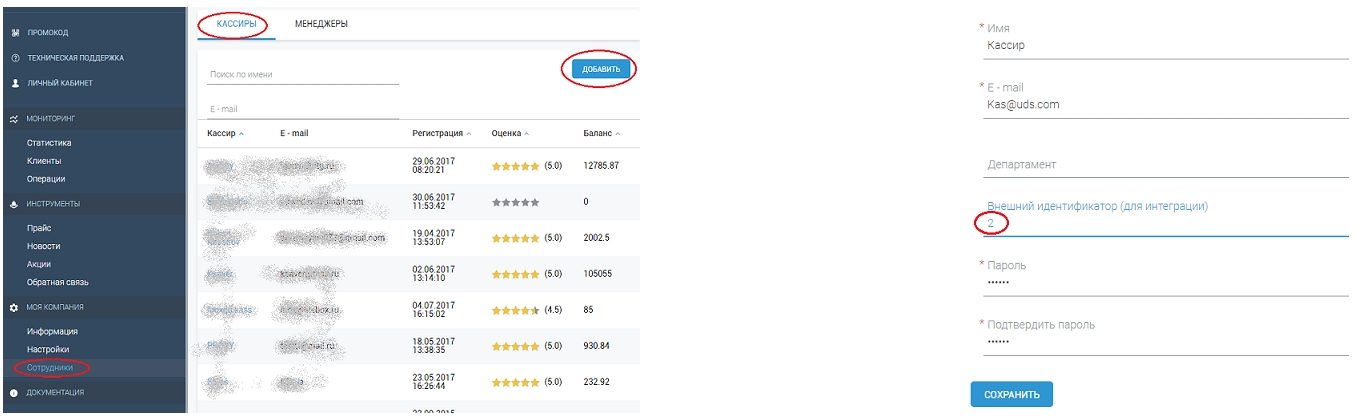Focus the Поиск по имени search field

[303, 74]
